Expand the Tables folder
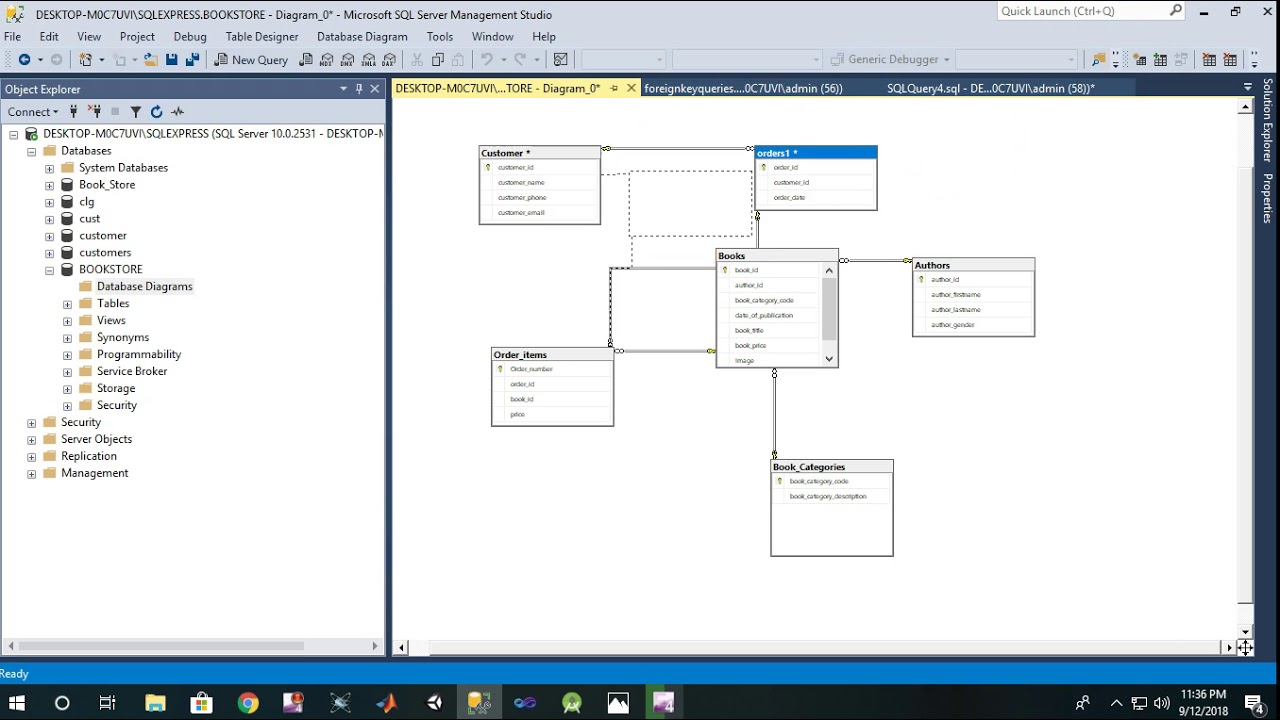Screen dimensions: 1280x720 [67, 304]
